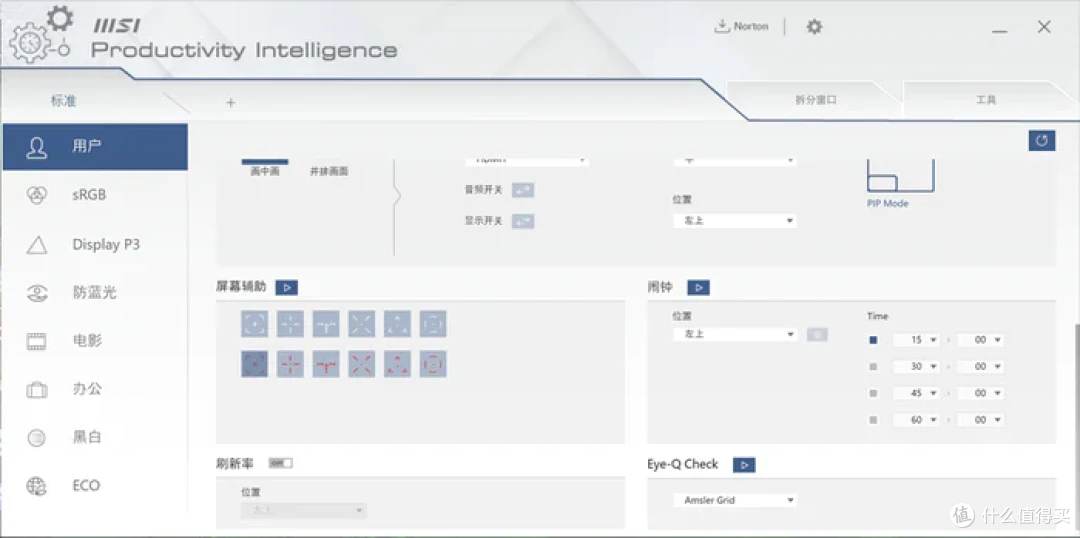Image resolution: width=1080 pixels, height=538 pixels.
Task: Select the red corner-bracket crosshair icon
Action: 254,364
